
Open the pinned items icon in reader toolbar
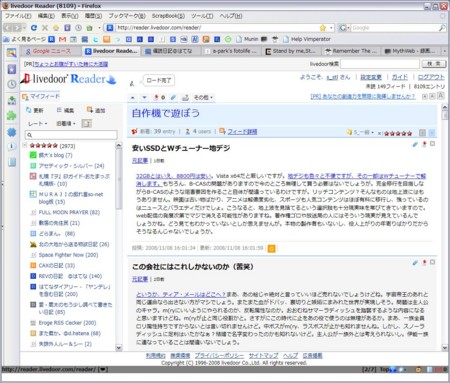pyautogui.click(x=159, y=98)
